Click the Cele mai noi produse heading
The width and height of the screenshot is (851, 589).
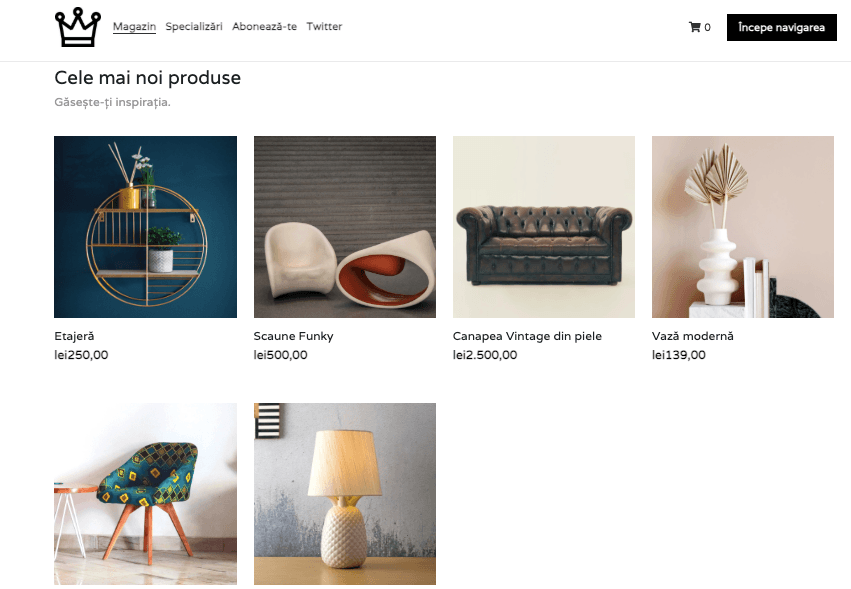148,78
